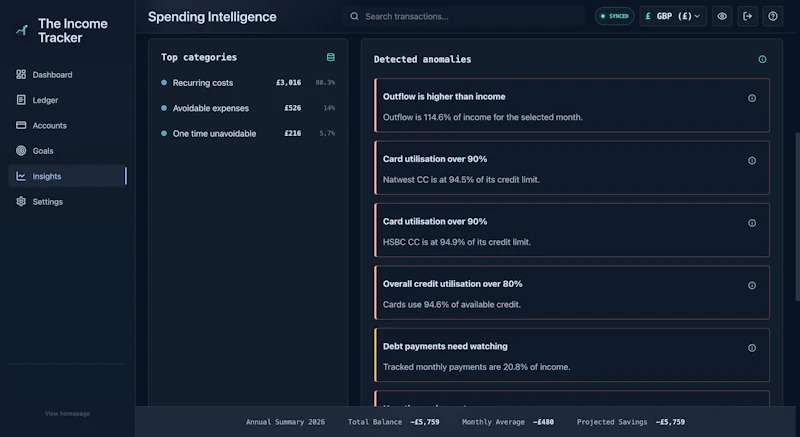Open the Dashboard page
This screenshot has width=800, height=437.
(67, 74)
